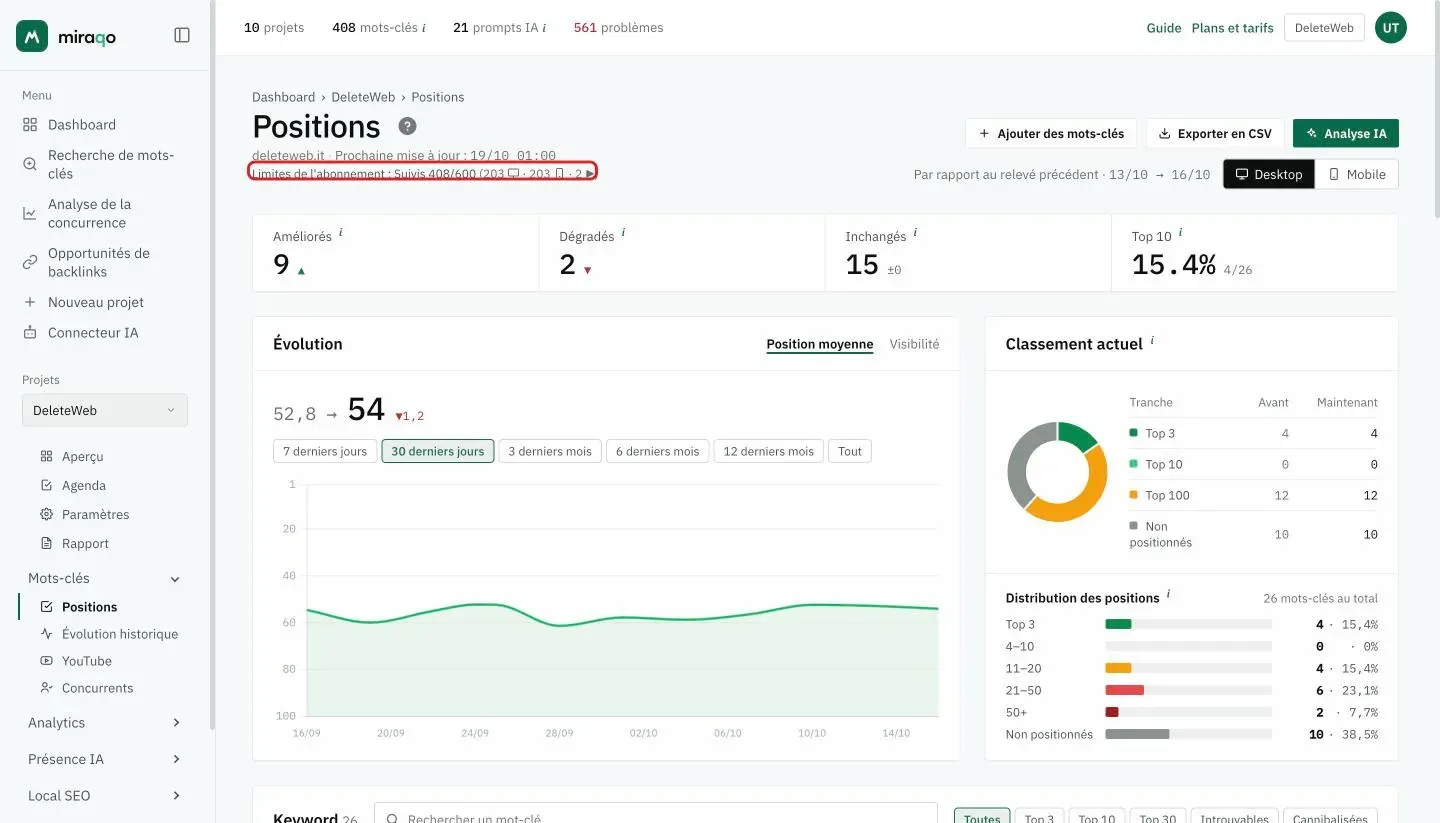This screenshot has width=1440, height=823.
Task: Open the Plans et tarifs link
Action: tap(1232, 28)
